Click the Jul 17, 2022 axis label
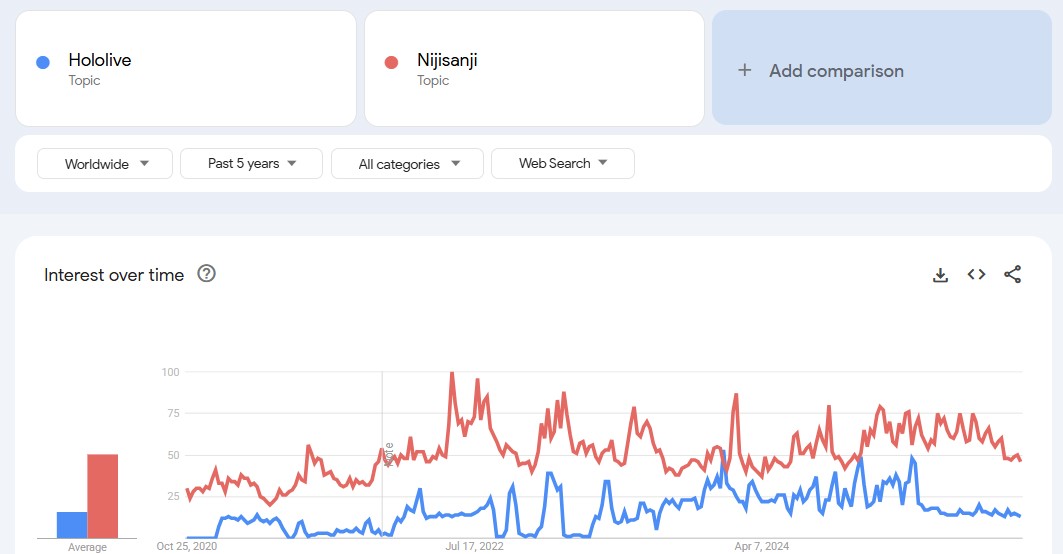Screen dimensions: 1063x554 pos(475,546)
